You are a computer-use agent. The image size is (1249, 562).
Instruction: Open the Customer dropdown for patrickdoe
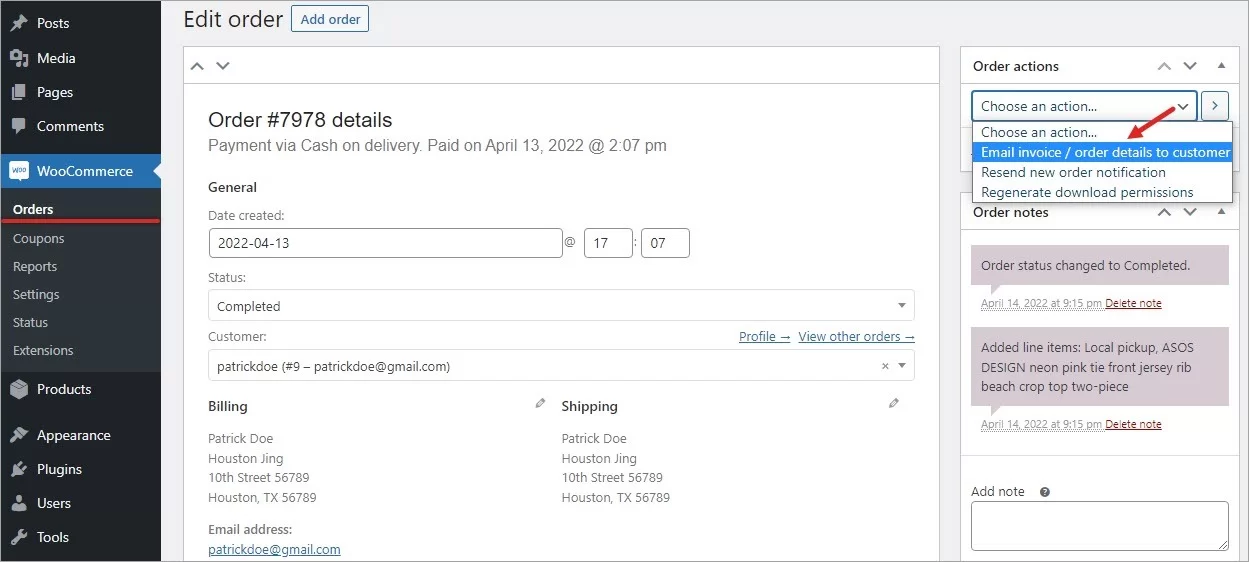click(560, 367)
